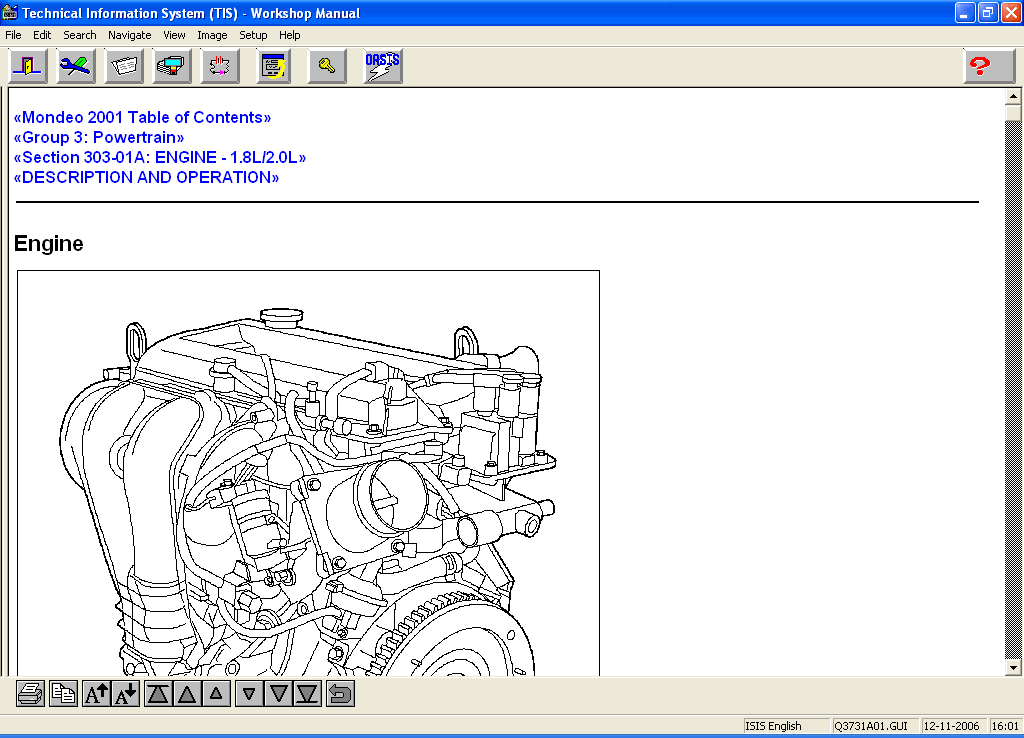
Task: Open the View menu
Action: click(x=174, y=35)
